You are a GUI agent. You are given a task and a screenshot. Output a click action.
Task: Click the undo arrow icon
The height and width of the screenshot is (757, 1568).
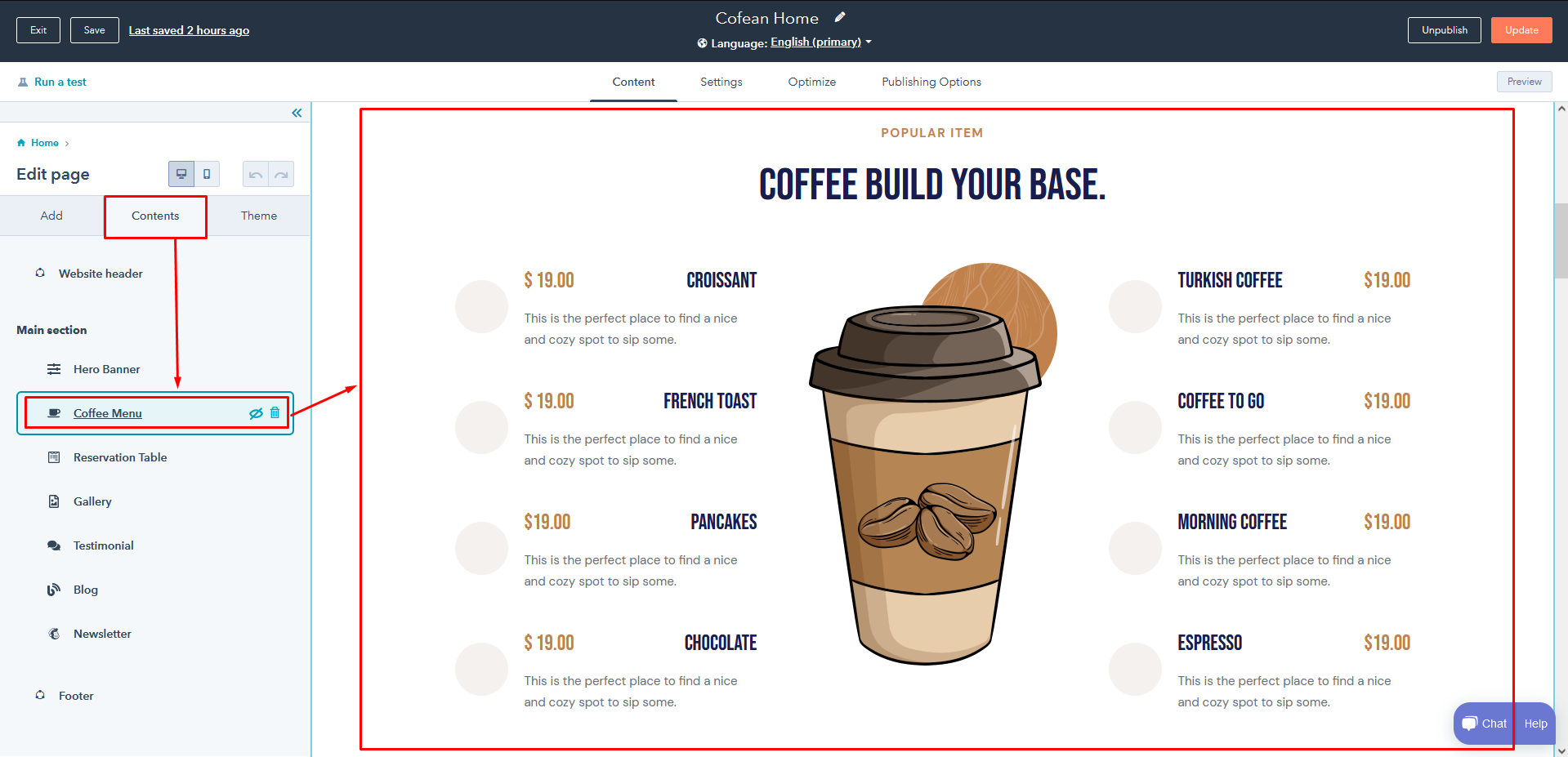(256, 175)
